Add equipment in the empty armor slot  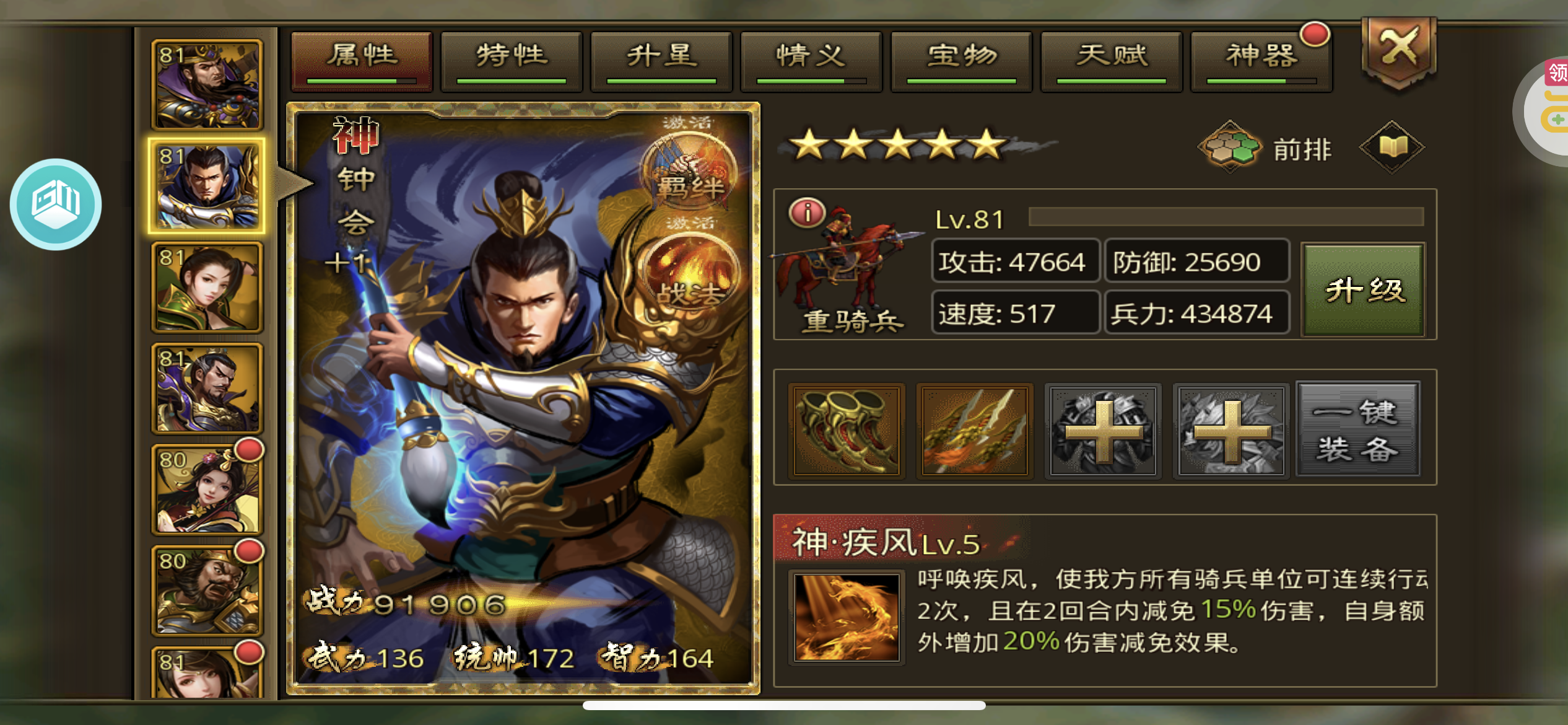(1103, 431)
